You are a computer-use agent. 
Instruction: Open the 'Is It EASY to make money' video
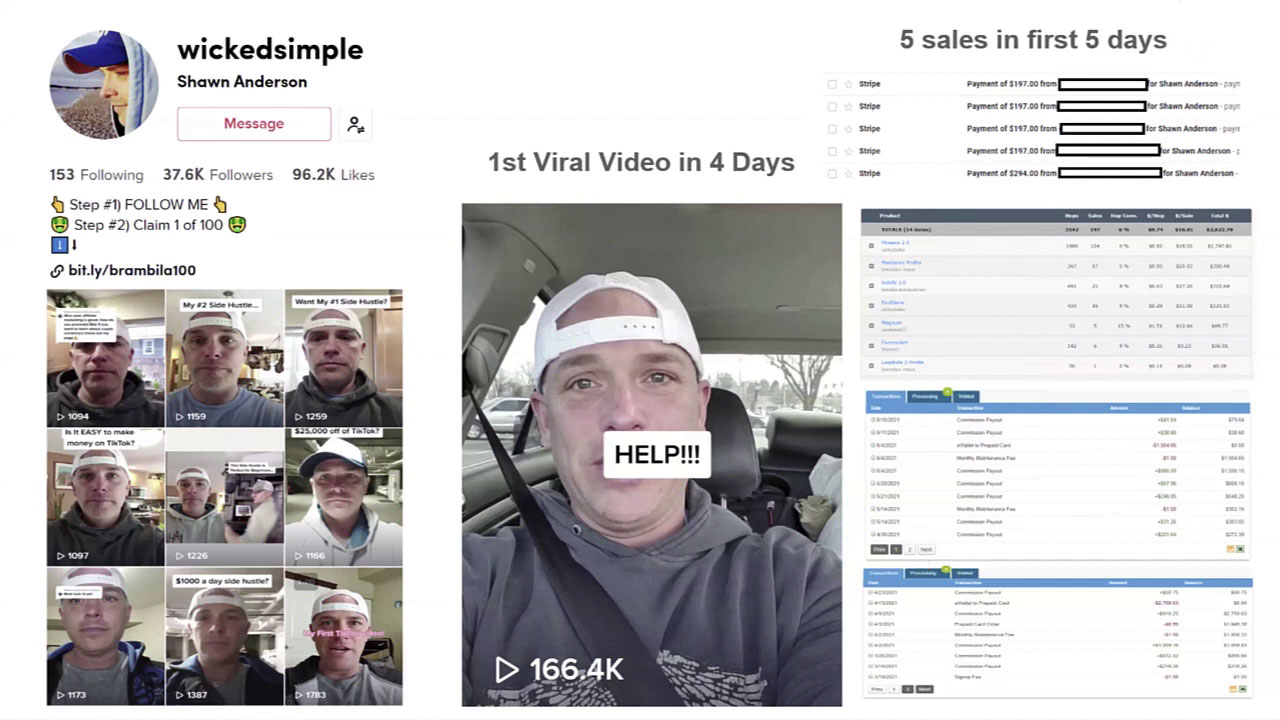[105, 497]
